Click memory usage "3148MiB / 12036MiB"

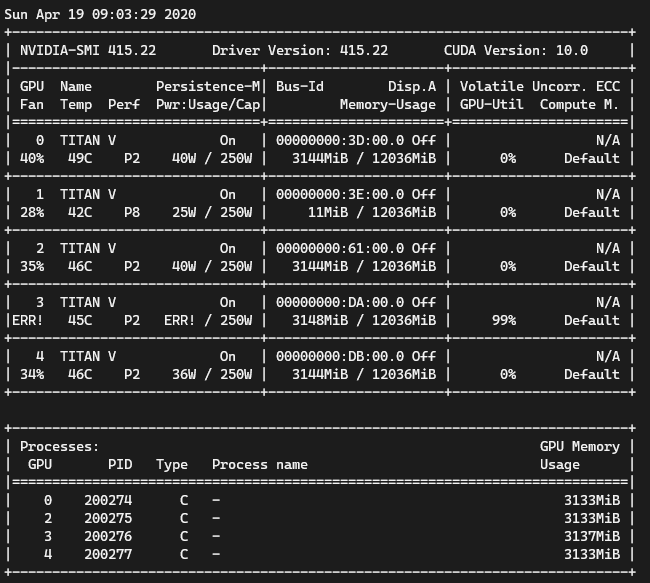(x=364, y=321)
